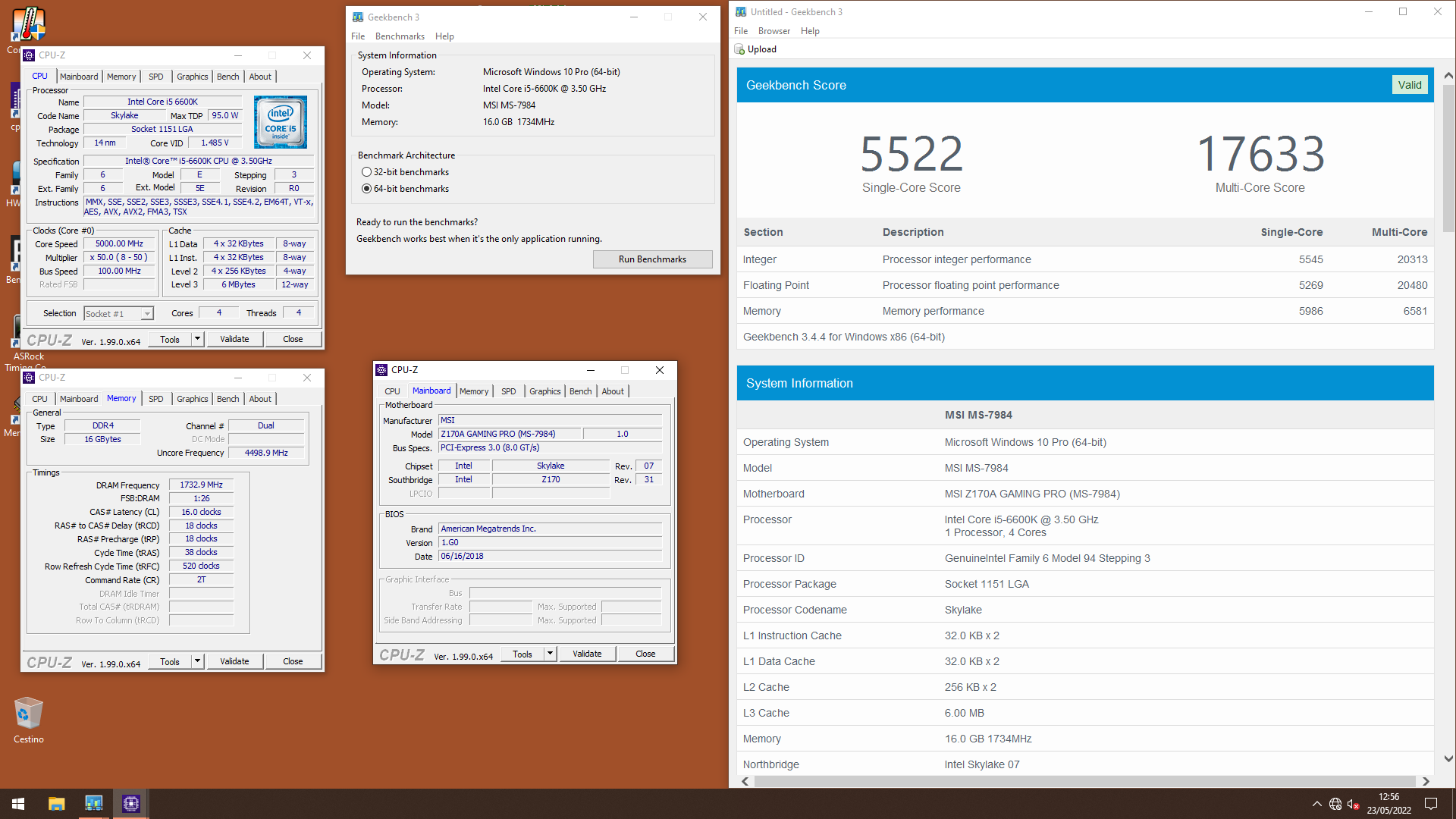Open the Tools dropdown arrow in the CPU-Z Memory window
Image resolution: width=1456 pixels, height=819 pixels.
pyautogui.click(x=197, y=661)
